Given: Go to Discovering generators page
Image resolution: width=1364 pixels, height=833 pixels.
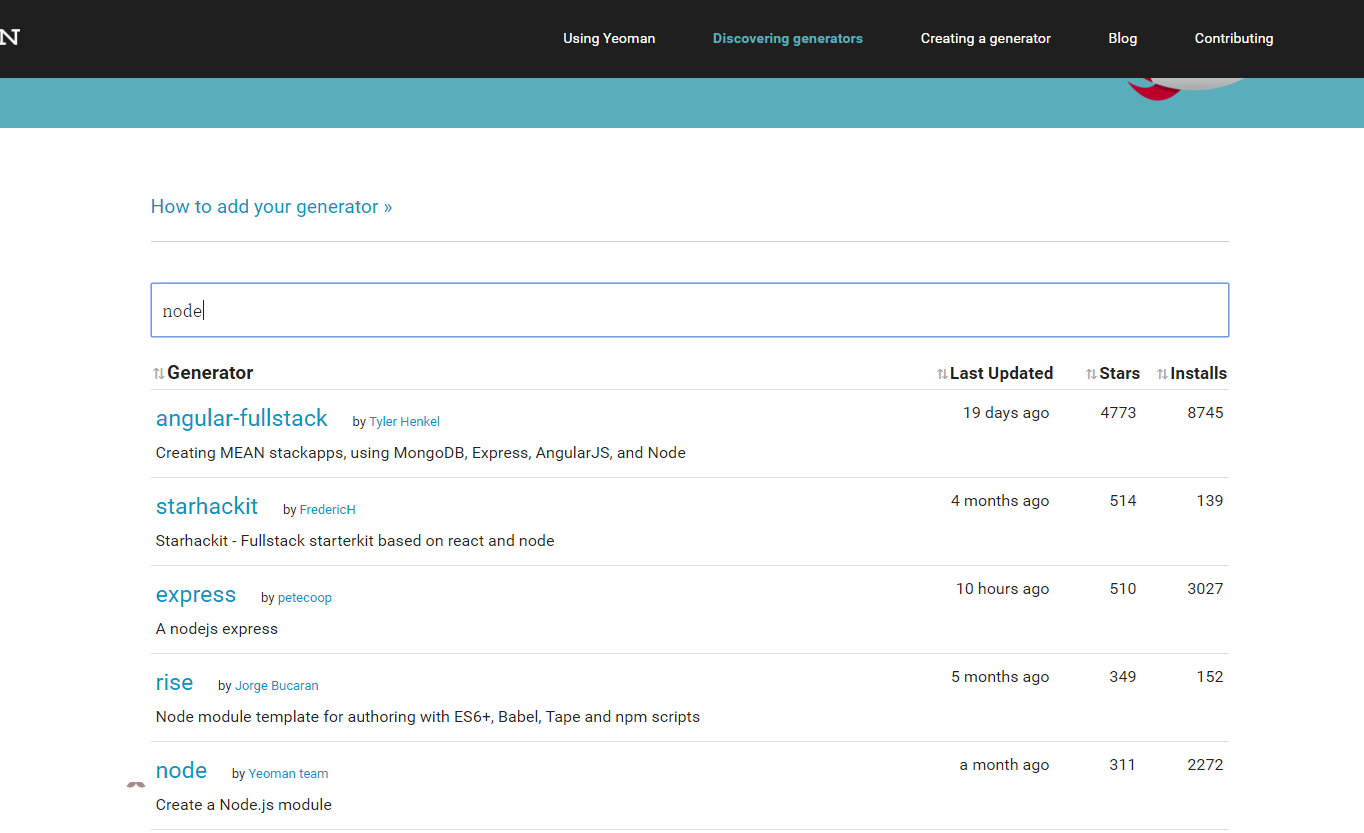Looking at the screenshot, I should click(x=787, y=38).
